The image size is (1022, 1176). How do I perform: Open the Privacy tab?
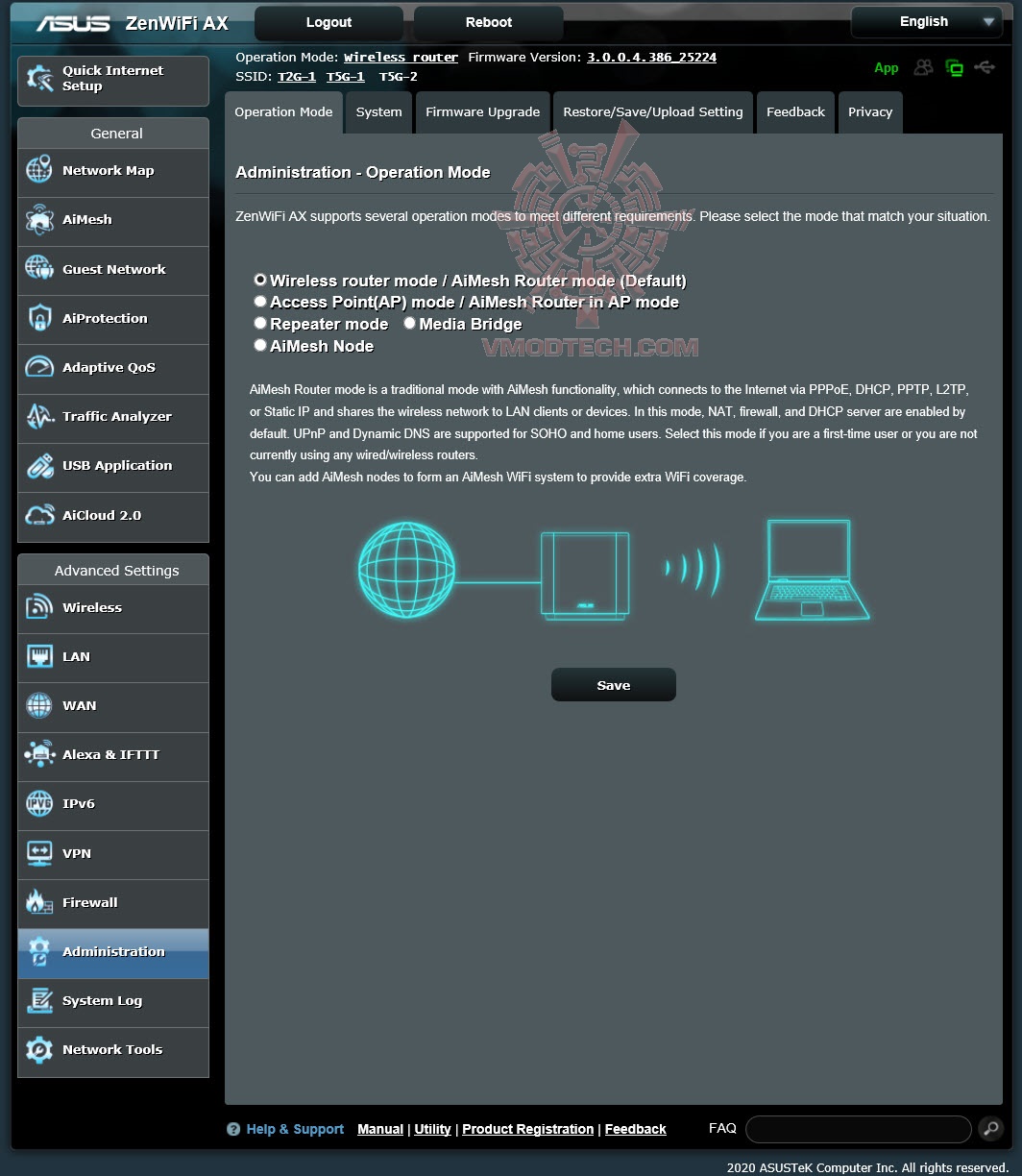click(870, 112)
